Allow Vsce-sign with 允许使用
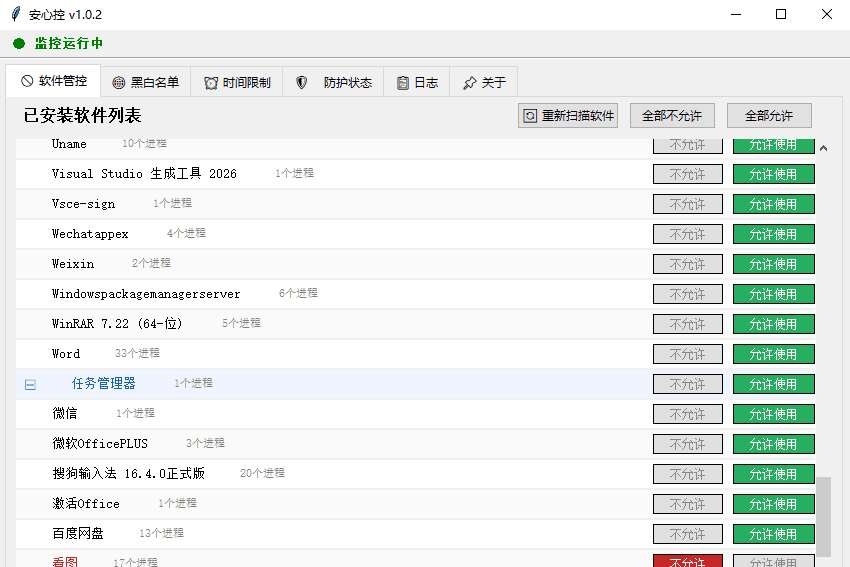The image size is (850, 567). 773,204
